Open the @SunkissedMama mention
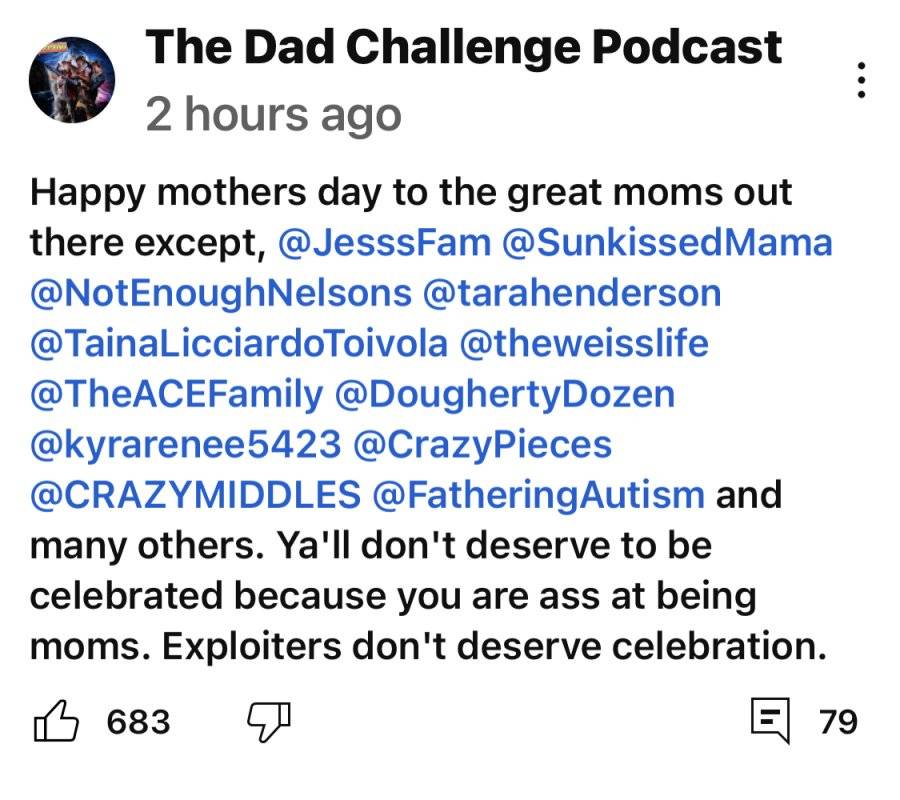This screenshot has height=800, width=900. tap(667, 242)
